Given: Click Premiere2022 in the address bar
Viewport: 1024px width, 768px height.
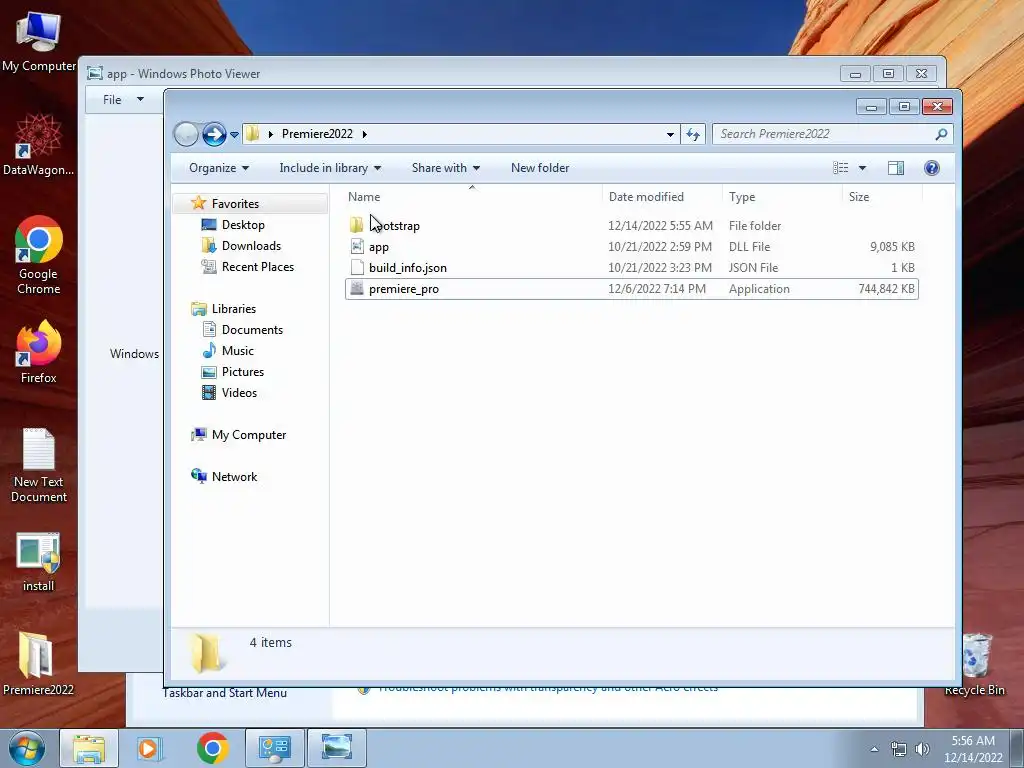Looking at the screenshot, I should pyautogui.click(x=317, y=134).
